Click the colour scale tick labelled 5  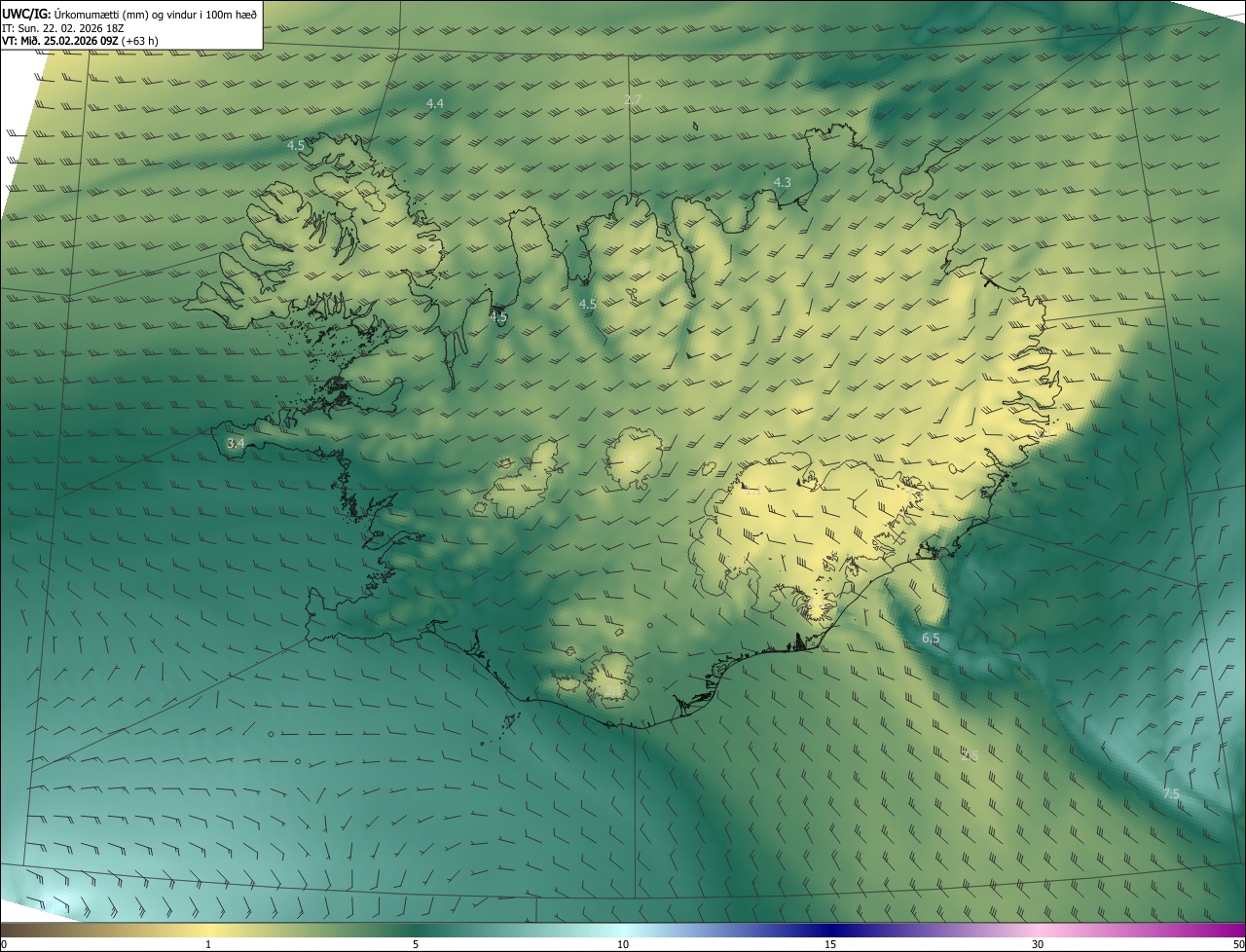(x=416, y=945)
